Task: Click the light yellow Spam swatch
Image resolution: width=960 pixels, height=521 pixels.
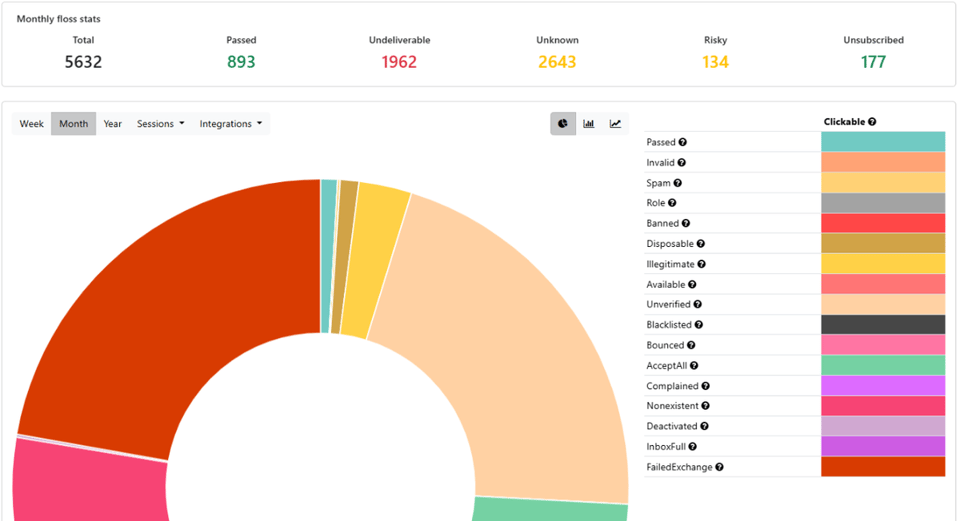Action: pos(883,182)
